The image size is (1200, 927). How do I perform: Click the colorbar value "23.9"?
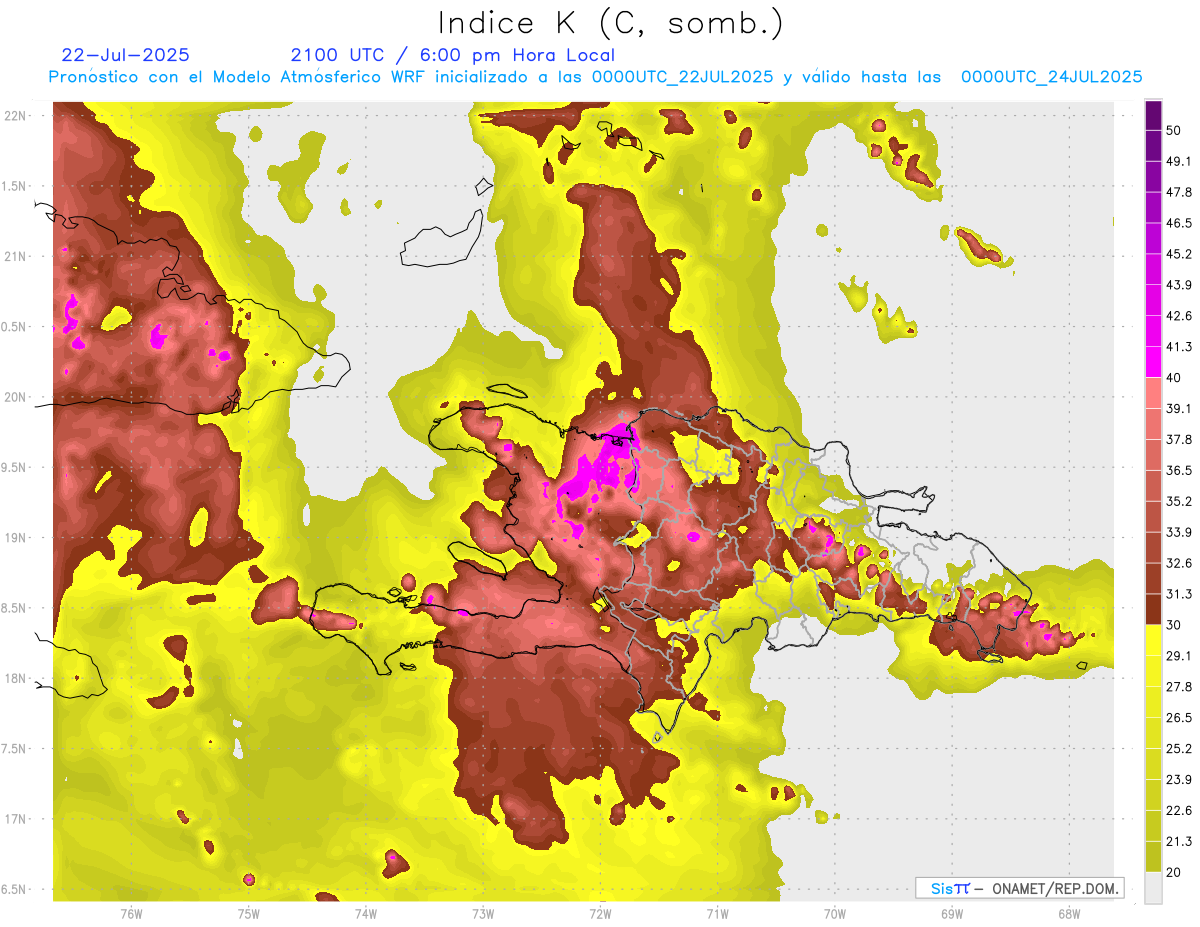point(1179,780)
